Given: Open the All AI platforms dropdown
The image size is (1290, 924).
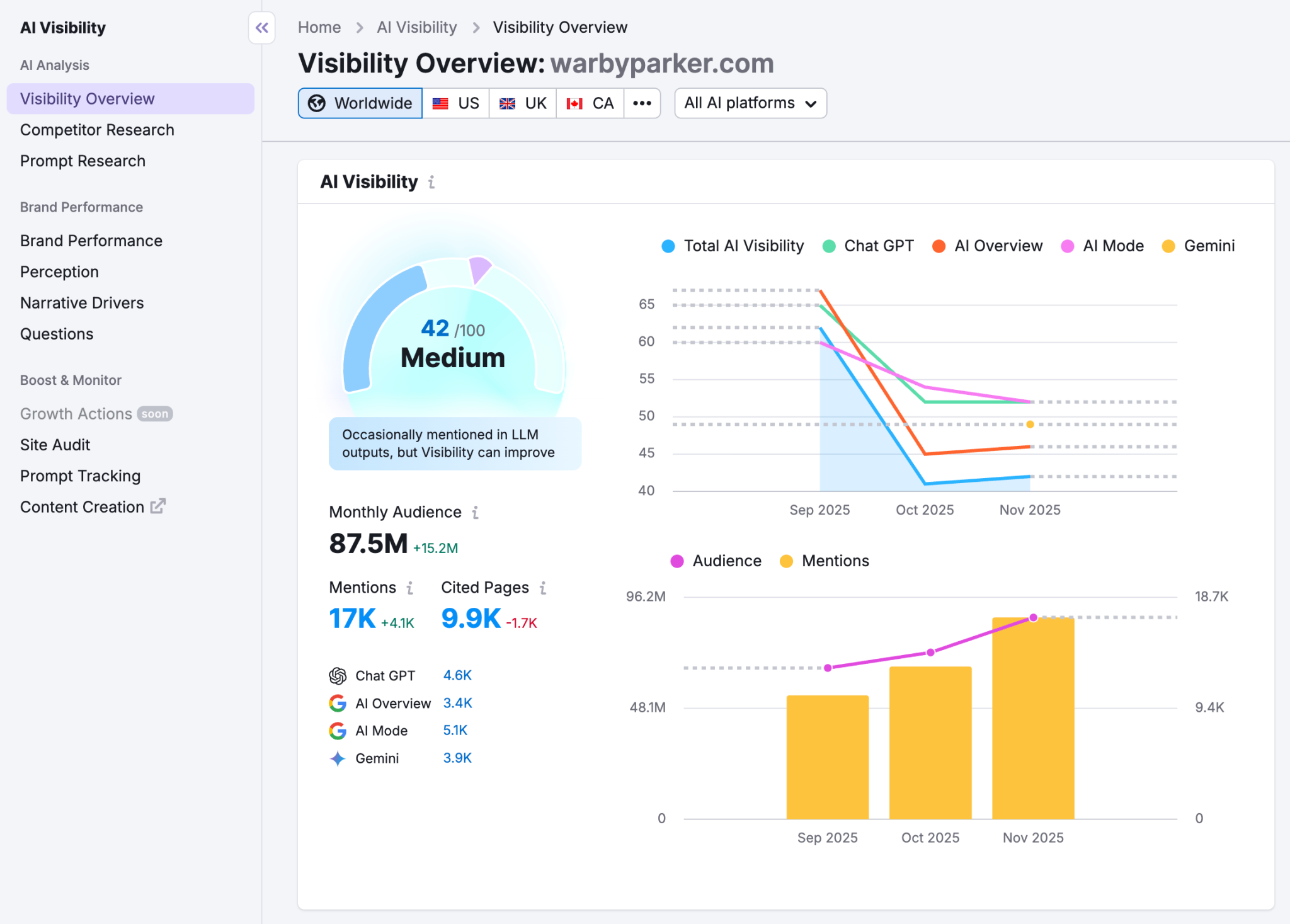Looking at the screenshot, I should (750, 103).
